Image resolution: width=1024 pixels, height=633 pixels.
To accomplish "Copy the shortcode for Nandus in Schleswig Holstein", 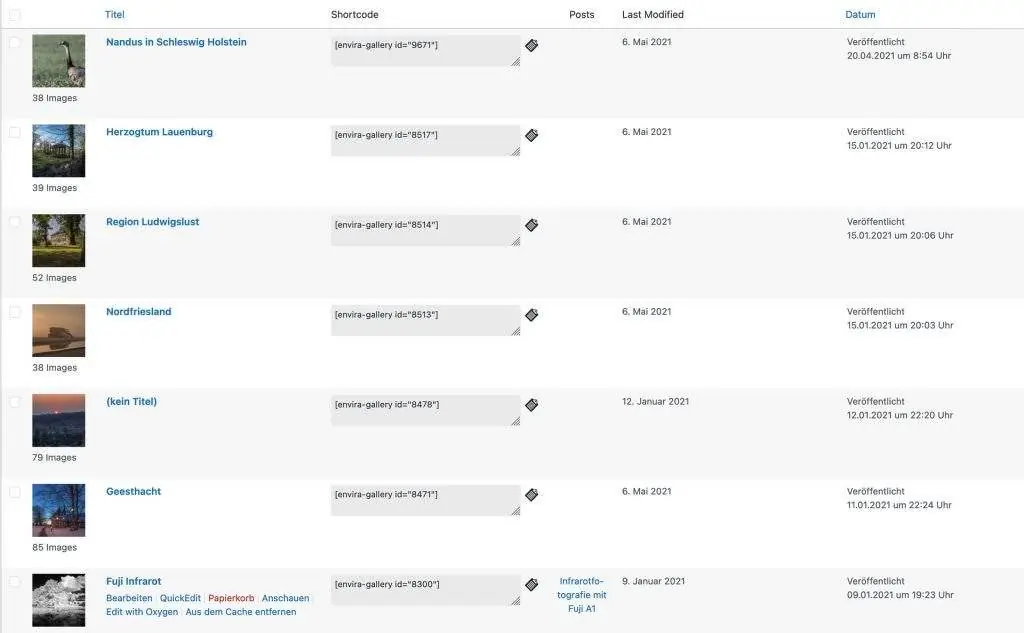I will coord(532,45).
